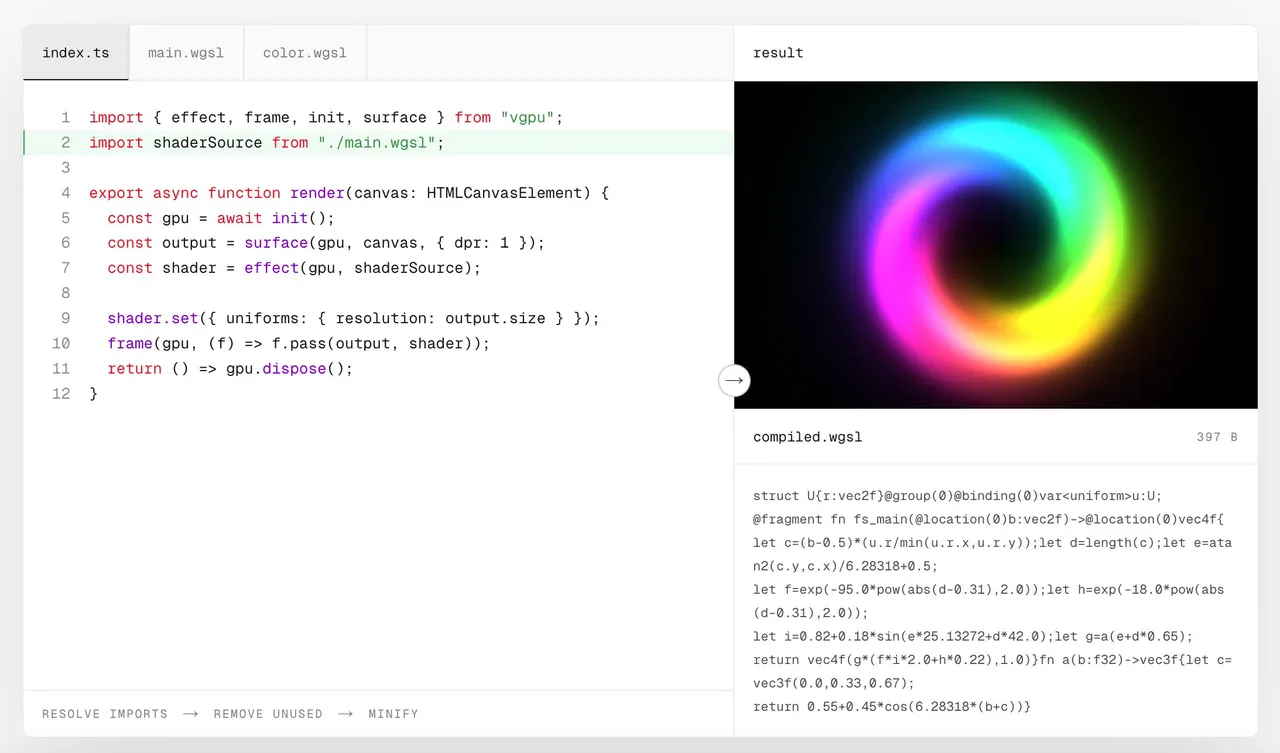
Task: Click the "const gpu = await init();" line
Action: coord(221,218)
